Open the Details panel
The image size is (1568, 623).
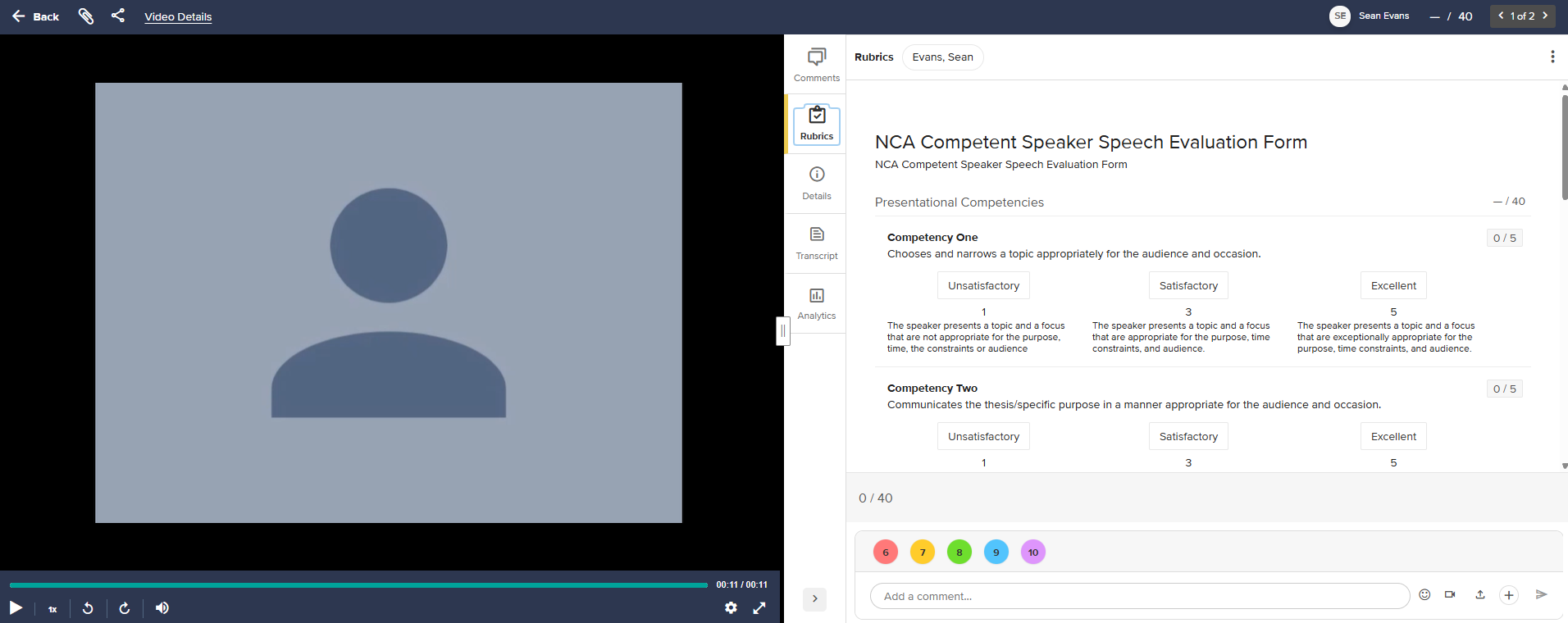point(817,184)
